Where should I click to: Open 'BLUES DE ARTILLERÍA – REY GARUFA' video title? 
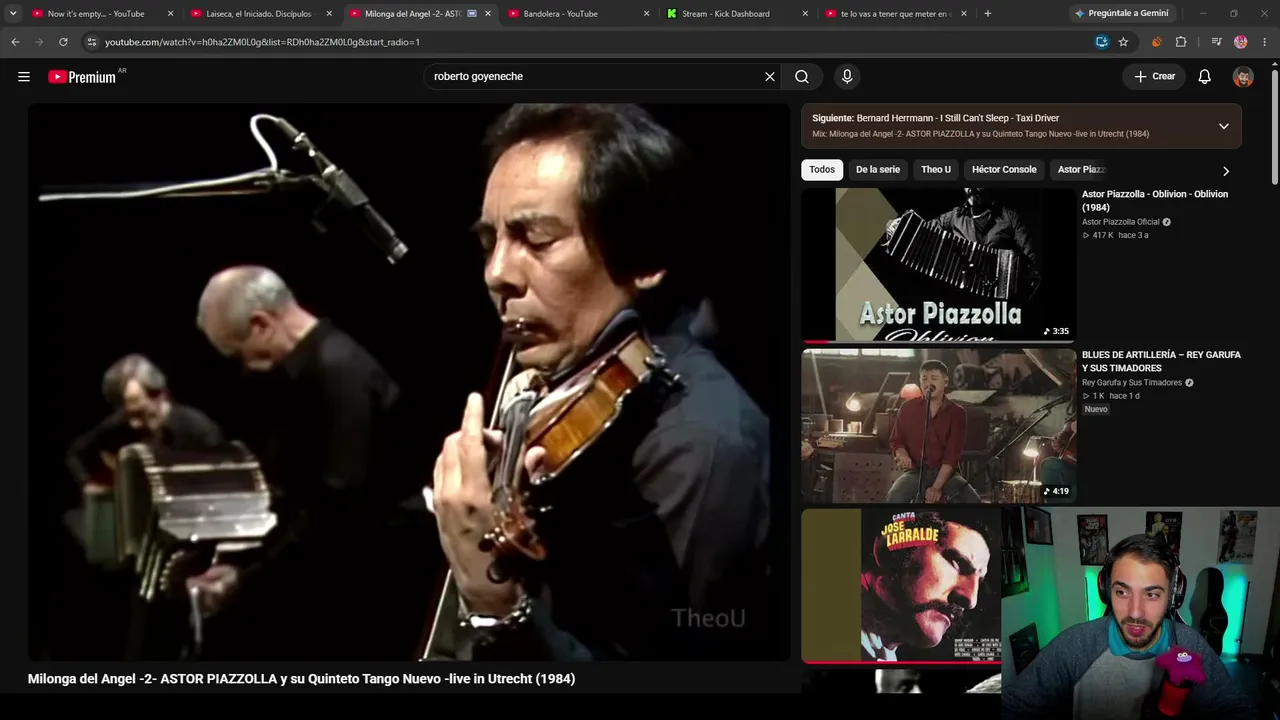point(1161,361)
